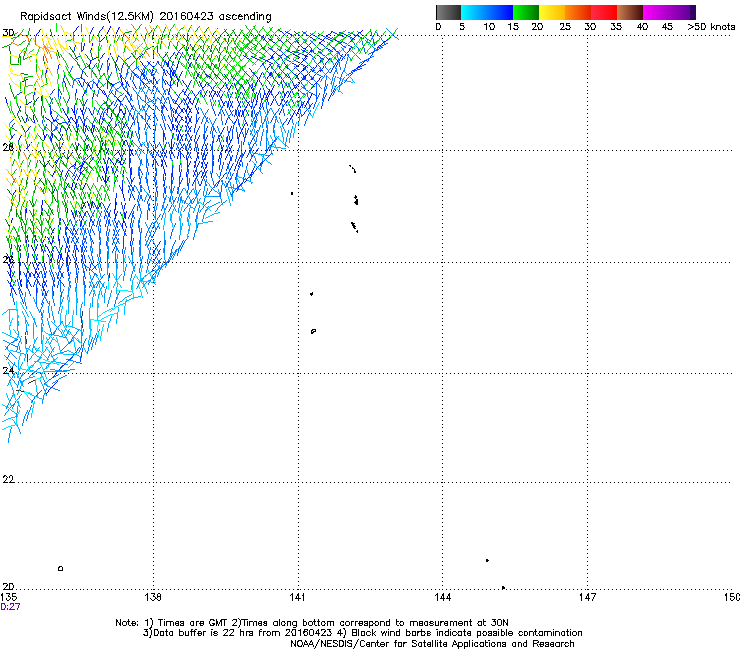The height and width of the screenshot is (650, 740).
Task: Click the grey 0-5 knots color band
Action: pyautogui.click(x=448, y=12)
